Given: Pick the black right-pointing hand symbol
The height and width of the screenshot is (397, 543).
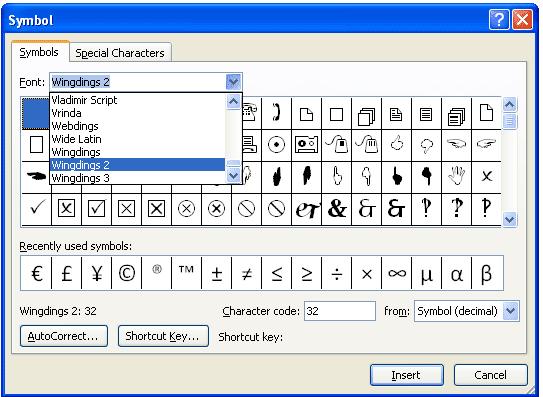Looking at the screenshot, I should 36,177.
